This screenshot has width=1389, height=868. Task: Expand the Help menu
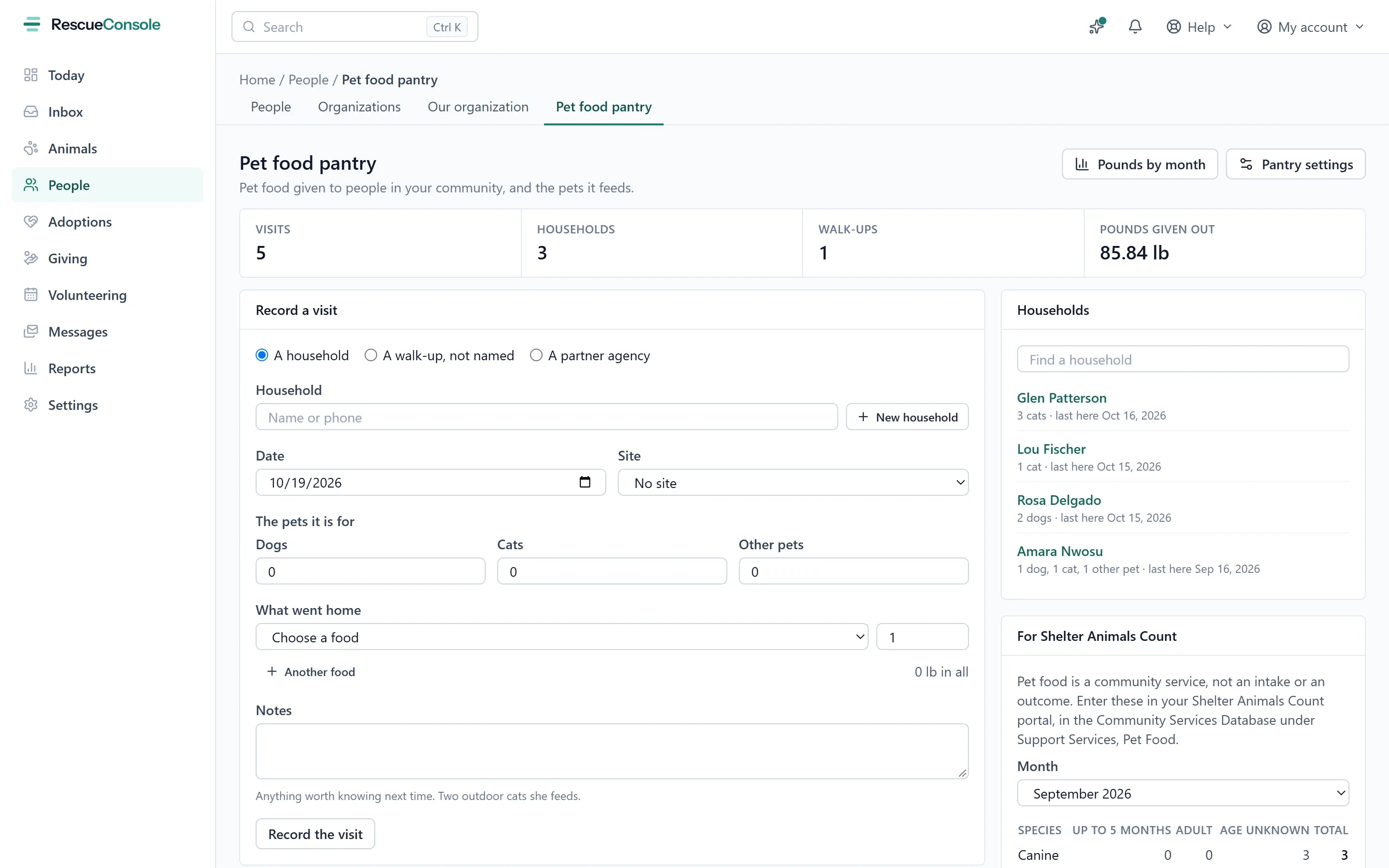pyautogui.click(x=1199, y=27)
